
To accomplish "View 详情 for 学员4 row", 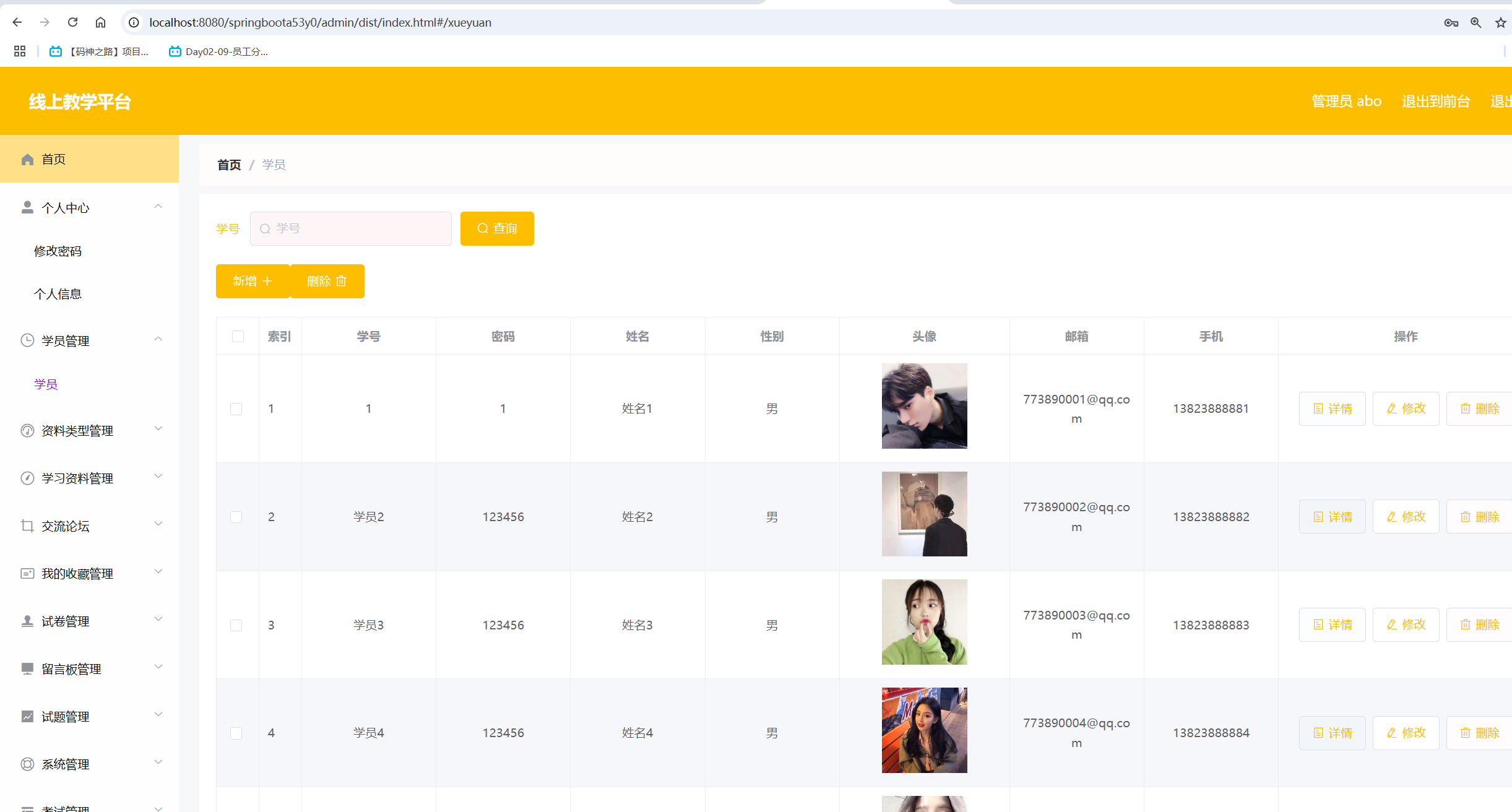I will pos(1333,733).
